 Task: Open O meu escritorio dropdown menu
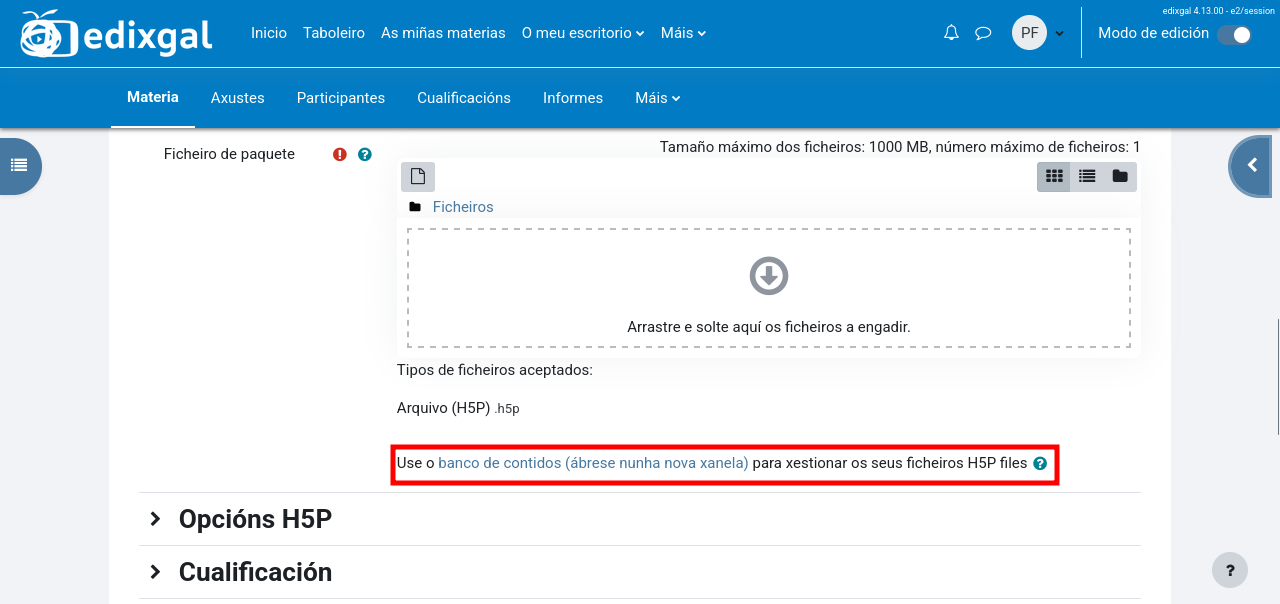(582, 33)
